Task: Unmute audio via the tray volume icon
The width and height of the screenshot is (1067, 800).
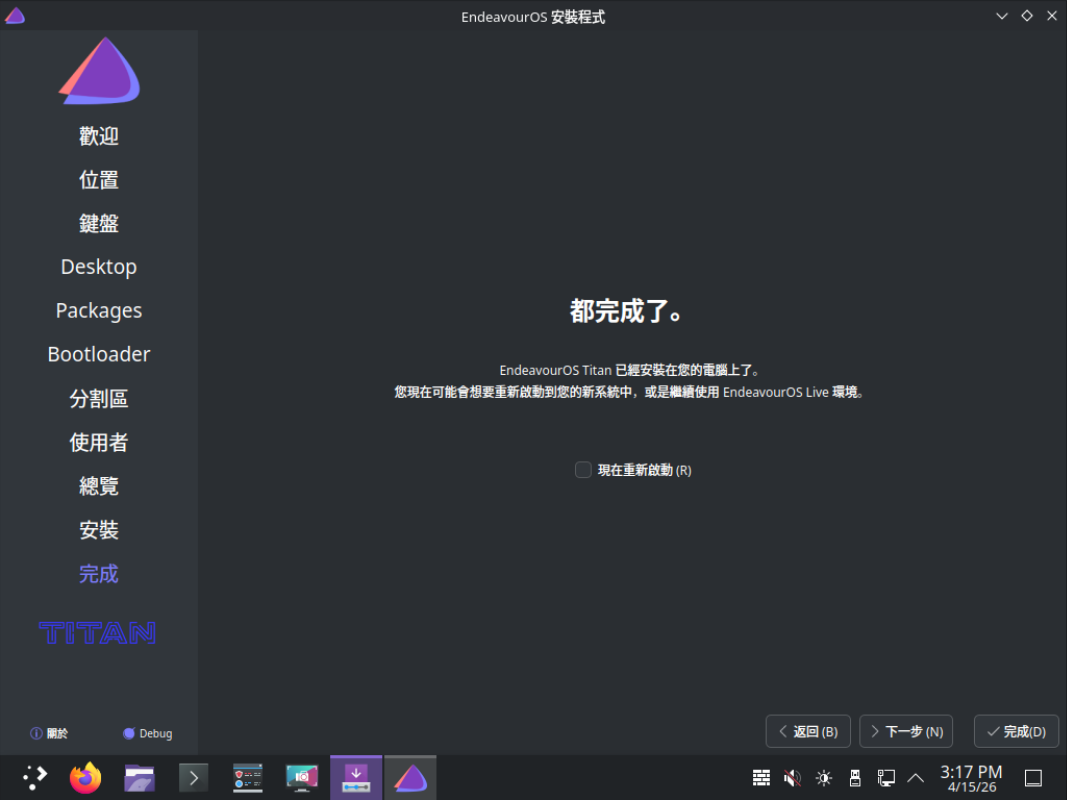Action: click(792, 777)
